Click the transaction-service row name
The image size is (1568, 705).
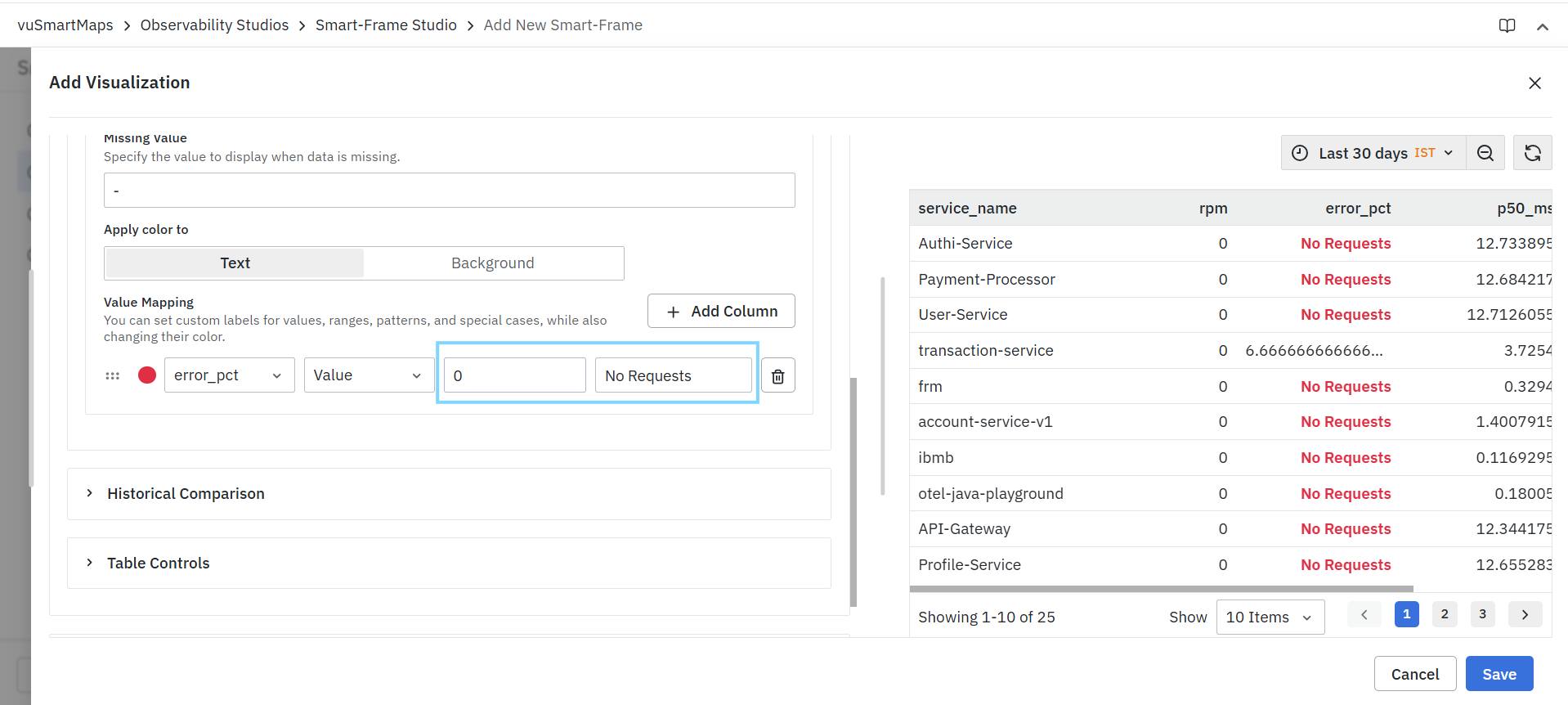(x=986, y=351)
